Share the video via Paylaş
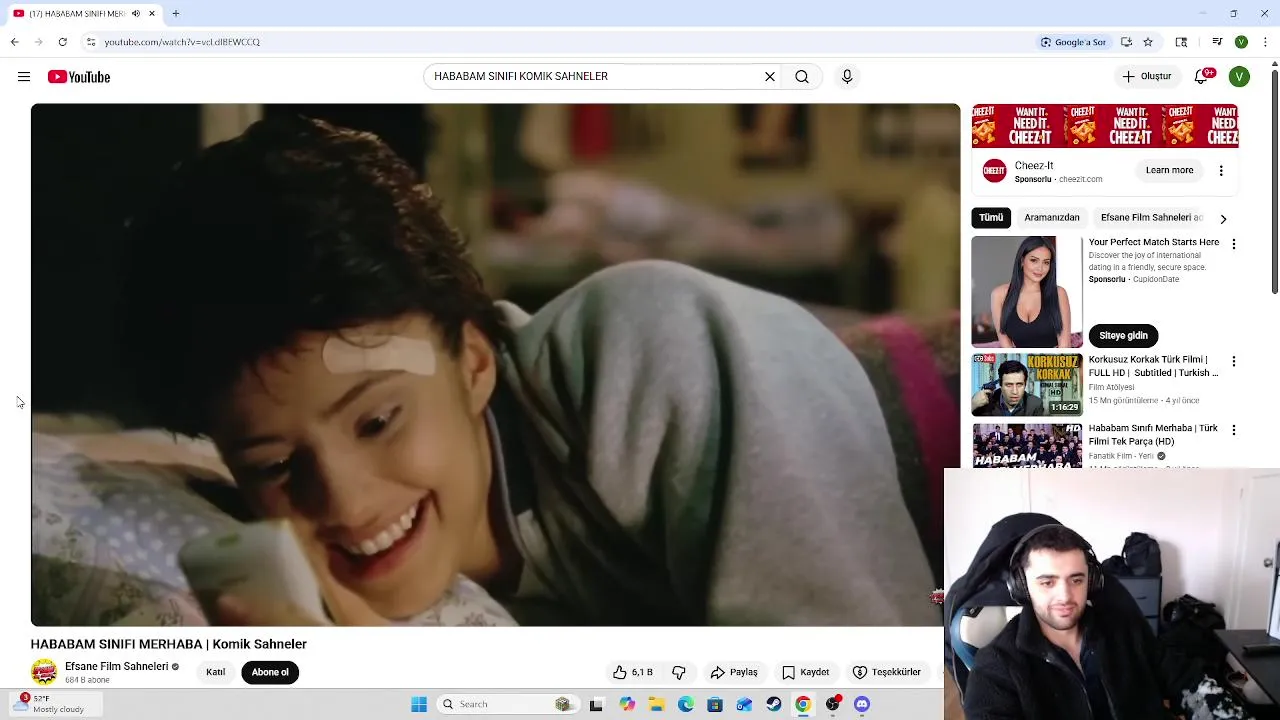The image size is (1280, 720). pos(734,672)
